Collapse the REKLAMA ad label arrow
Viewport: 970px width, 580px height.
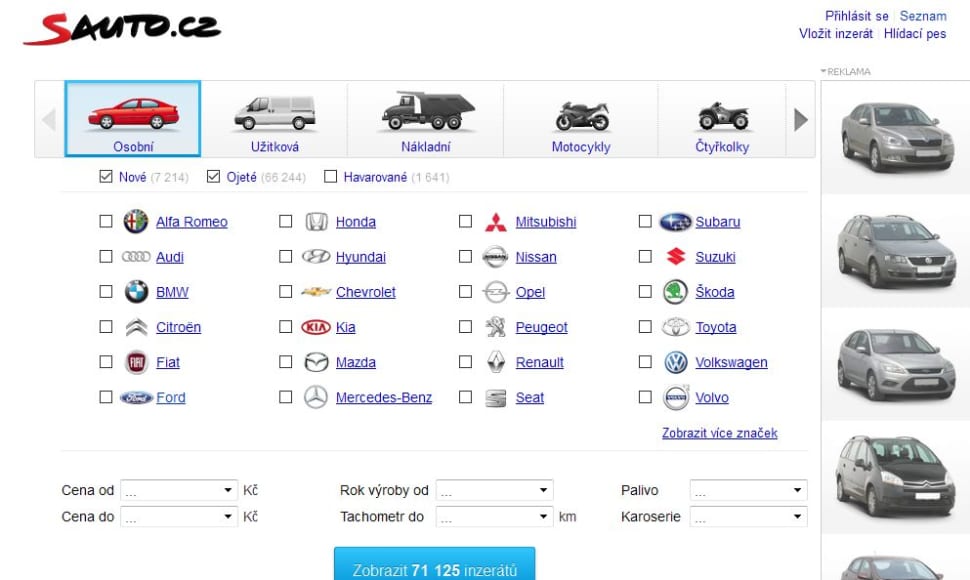(x=823, y=71)
